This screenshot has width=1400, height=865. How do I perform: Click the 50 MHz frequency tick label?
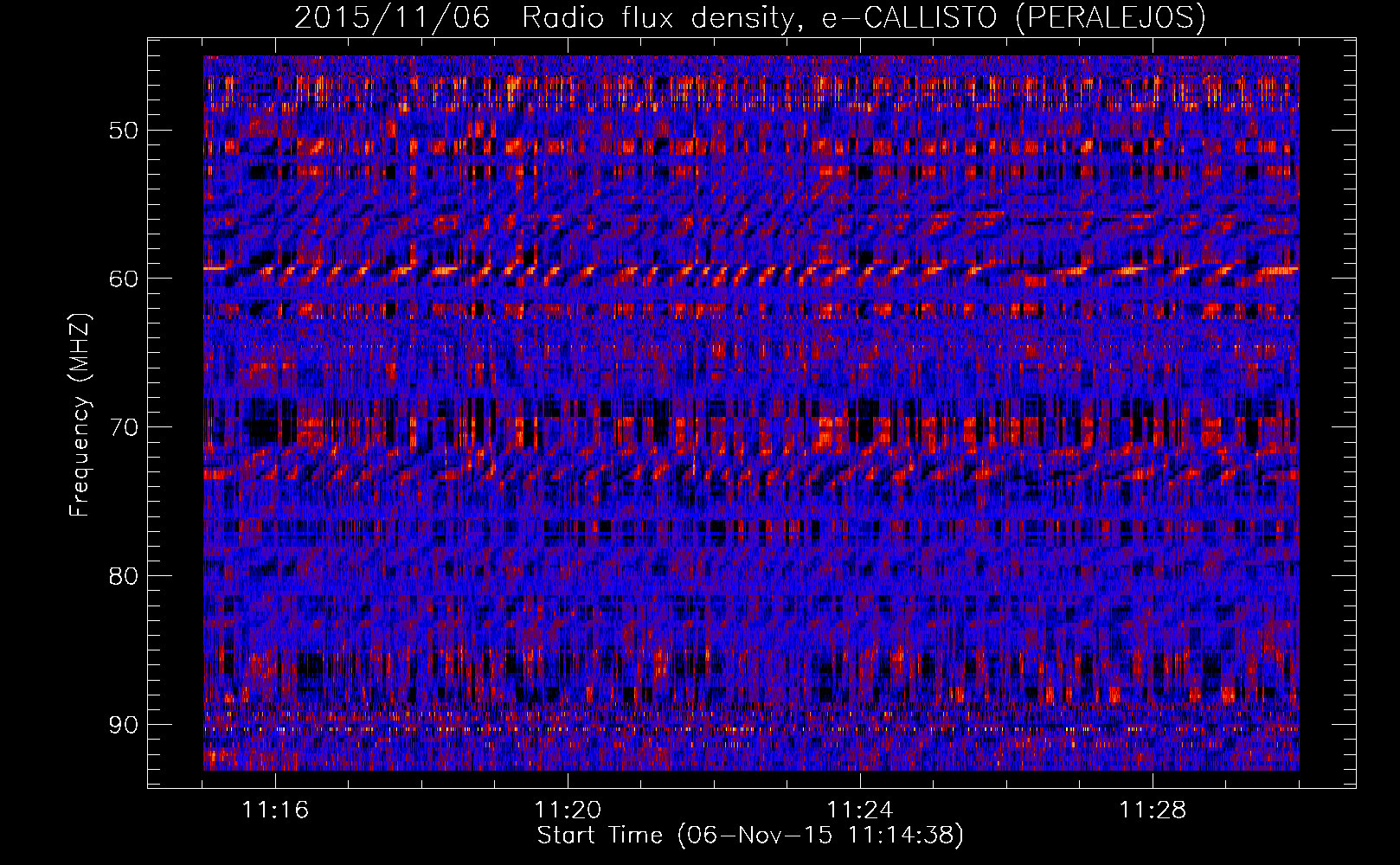[x=123, y=131]
